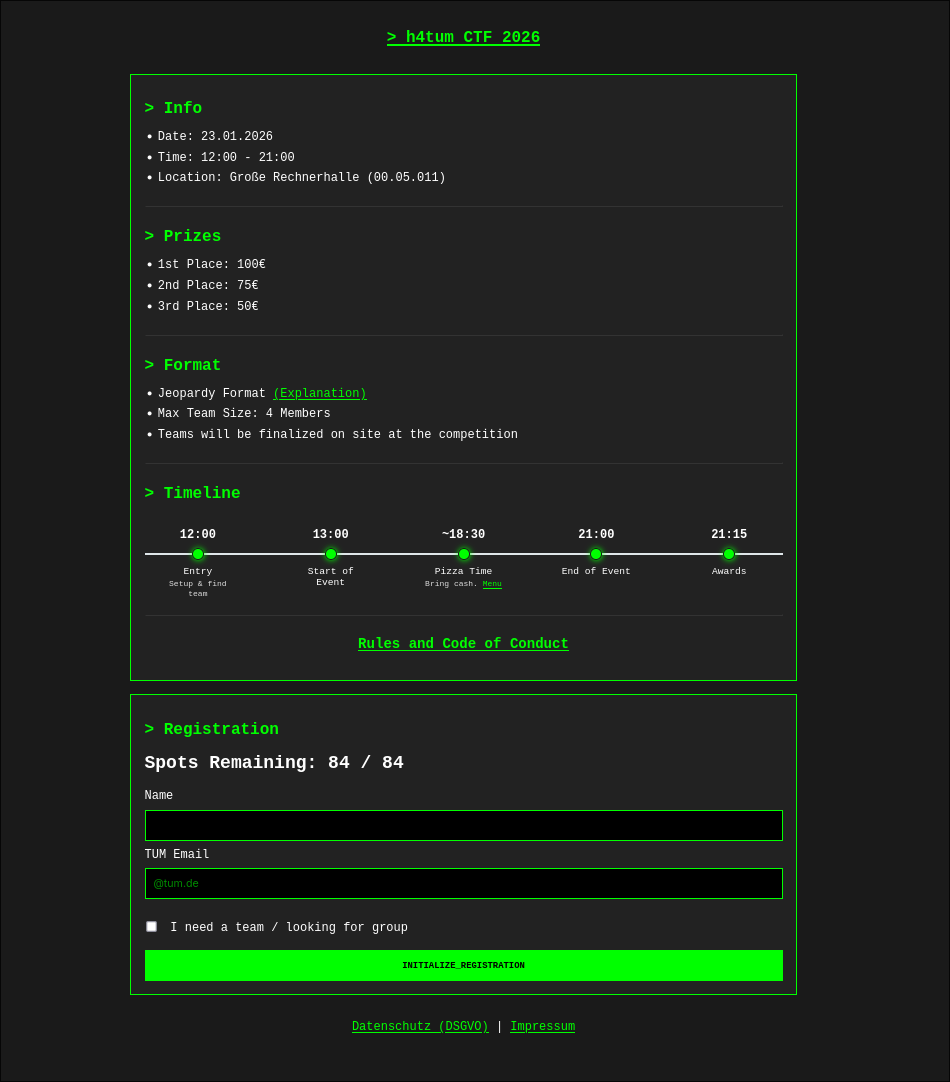Click the 'Bring cash.' caption

[451, 584]
